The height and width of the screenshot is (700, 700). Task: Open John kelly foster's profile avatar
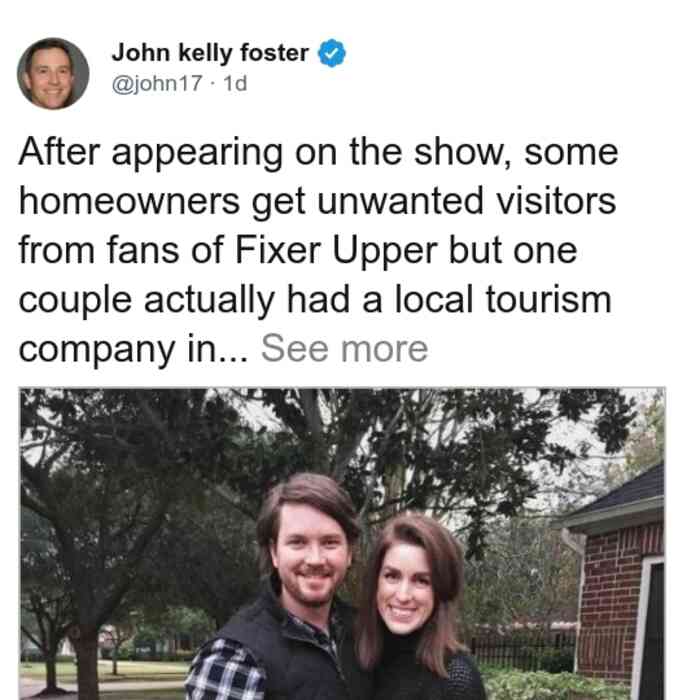coord(53,74)
